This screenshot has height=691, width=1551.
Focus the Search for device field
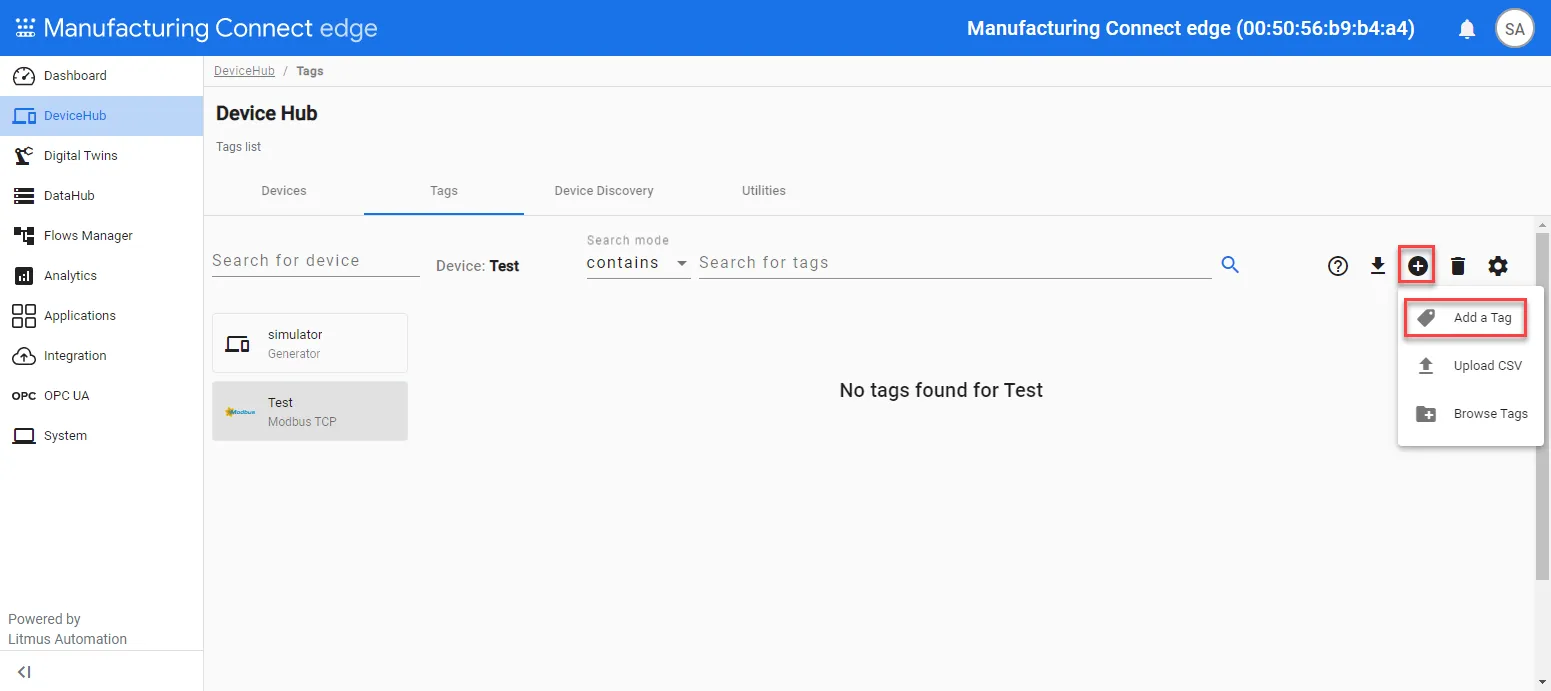tap(316, 261)
